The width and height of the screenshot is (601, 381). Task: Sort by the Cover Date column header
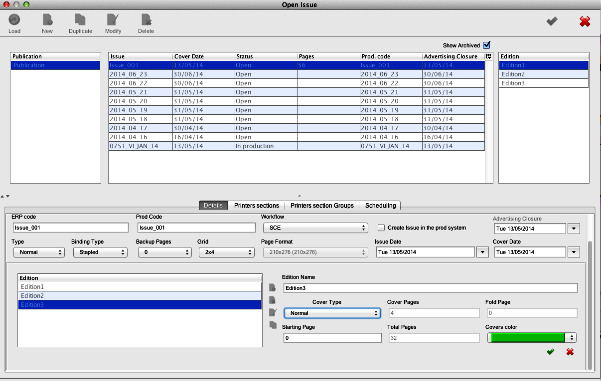(x=203, y=56)
